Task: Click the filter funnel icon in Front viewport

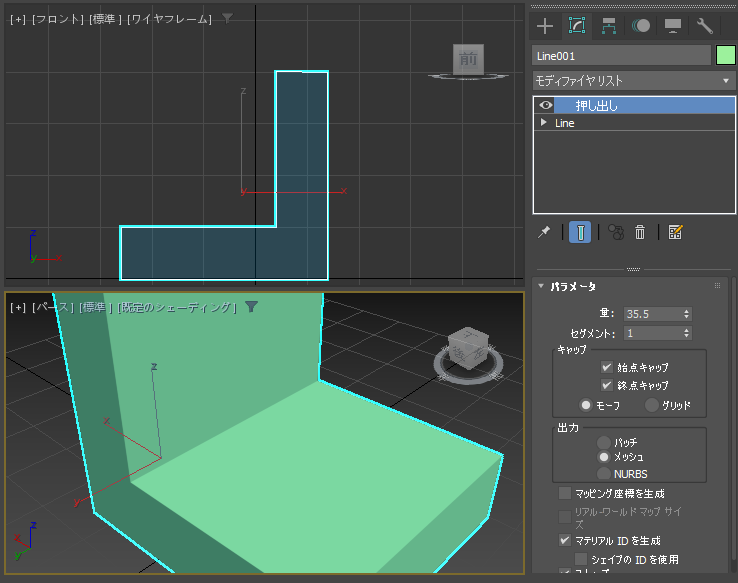Action: click(227, 18)
